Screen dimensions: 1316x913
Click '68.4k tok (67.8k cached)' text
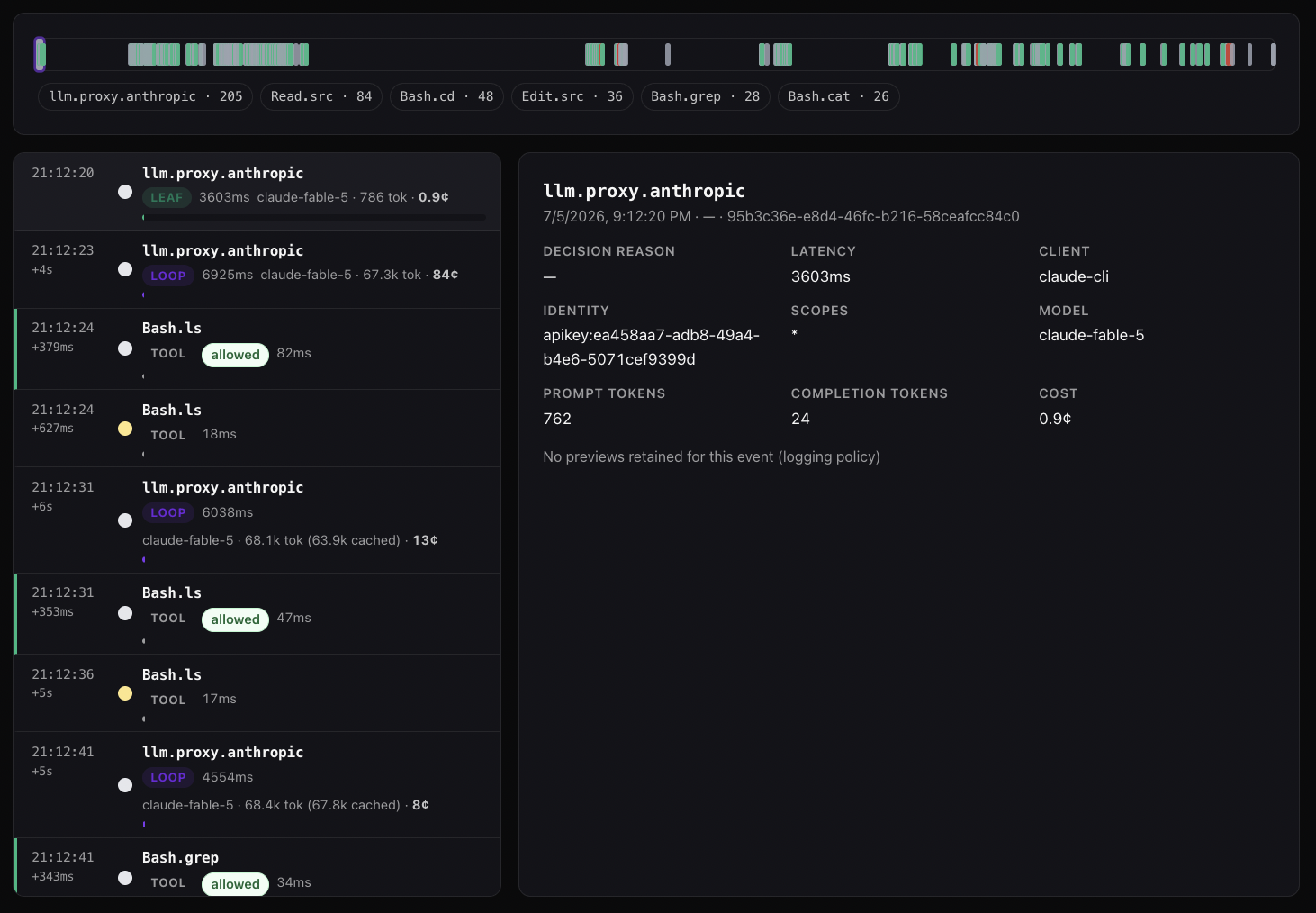pos(322,805)
